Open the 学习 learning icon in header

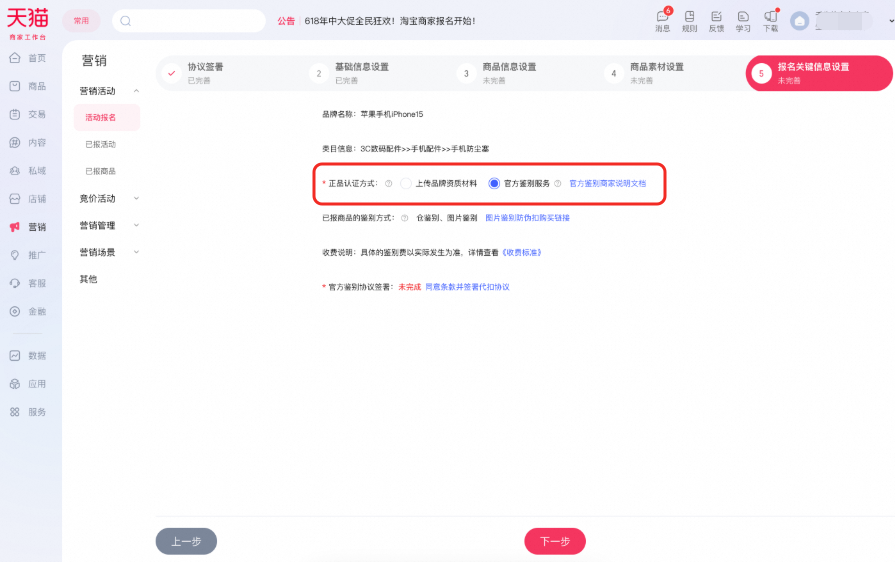(x=743, y=17)
